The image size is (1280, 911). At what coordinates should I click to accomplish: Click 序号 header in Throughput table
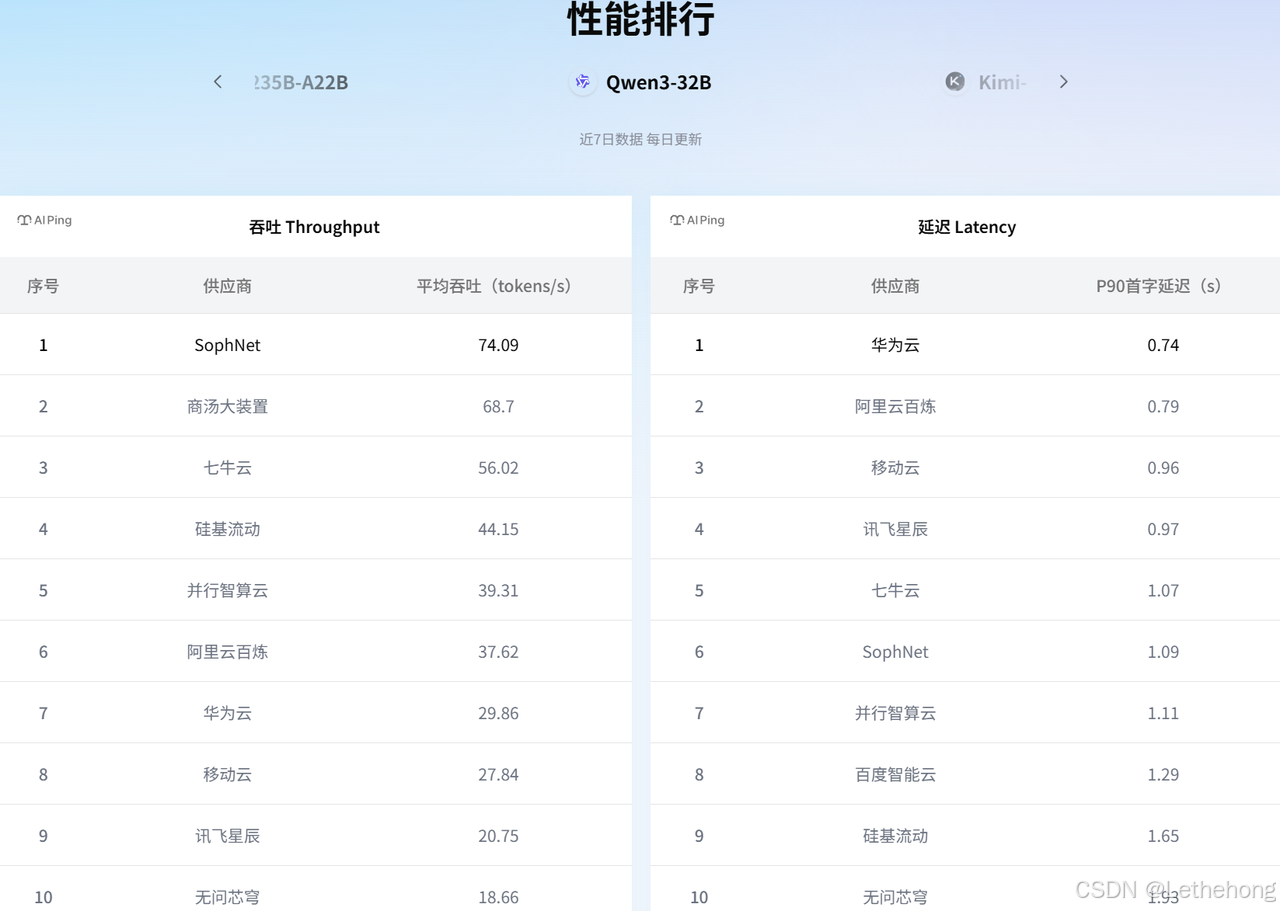click(x=43, y=286)
